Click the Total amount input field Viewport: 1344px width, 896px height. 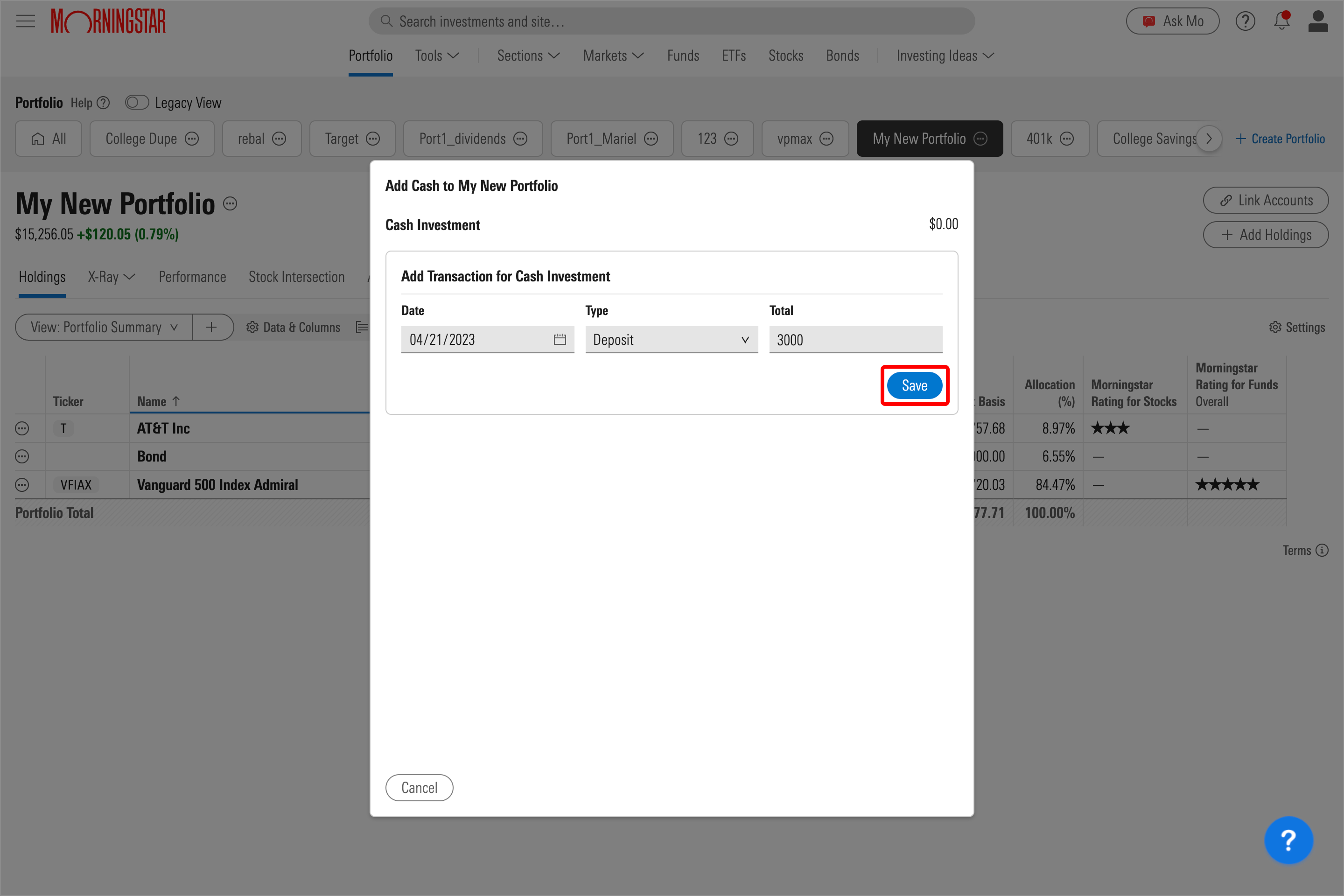coord(855,339)
